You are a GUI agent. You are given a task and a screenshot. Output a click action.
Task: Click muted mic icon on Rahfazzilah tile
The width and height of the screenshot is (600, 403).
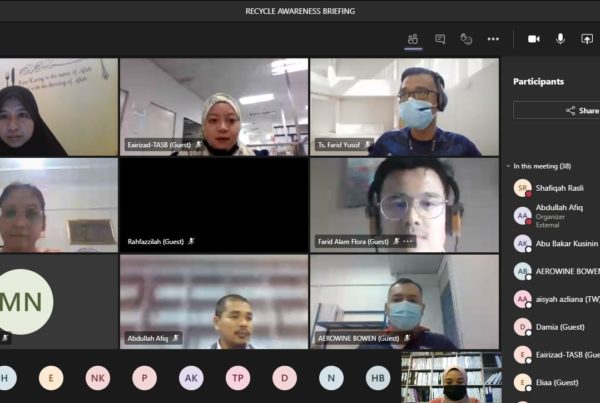pyautogui.click(x=191, y=241)
